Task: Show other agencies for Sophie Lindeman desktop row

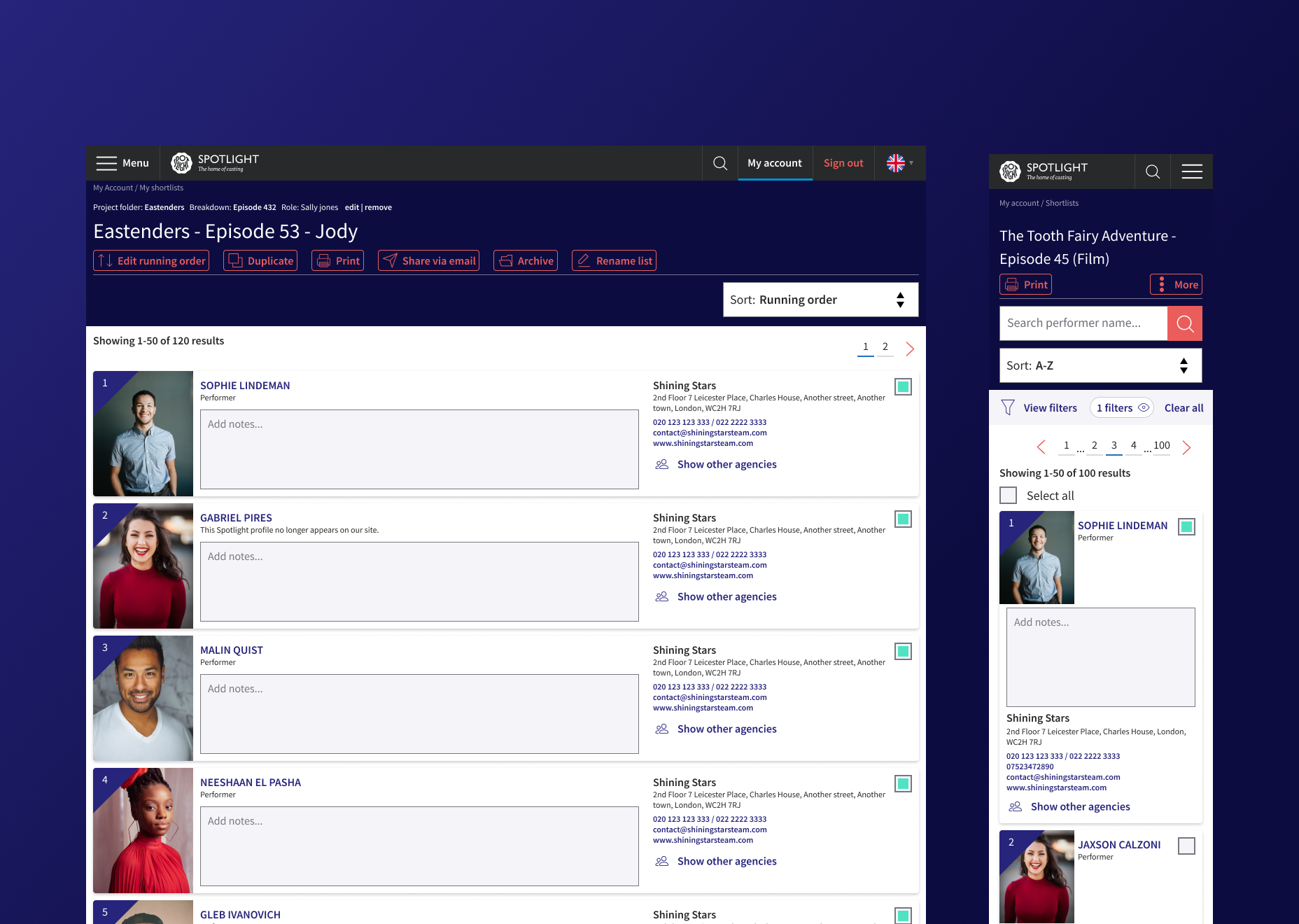Action: coord(716,464)
